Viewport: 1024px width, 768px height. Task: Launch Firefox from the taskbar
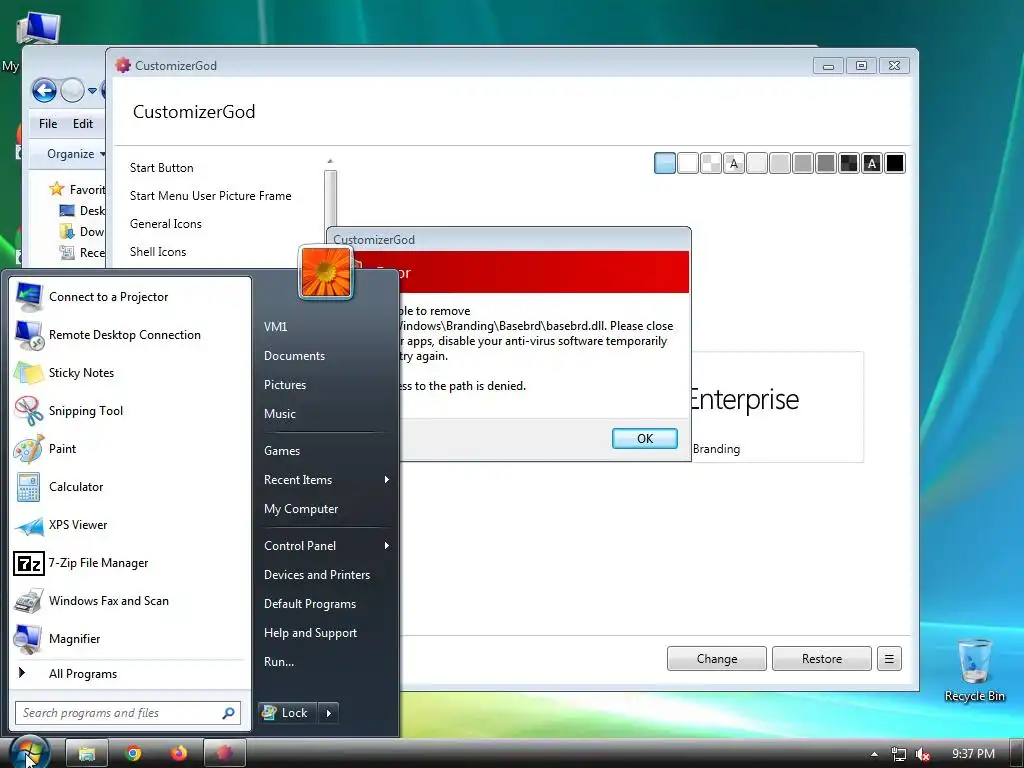pos(179,754)
